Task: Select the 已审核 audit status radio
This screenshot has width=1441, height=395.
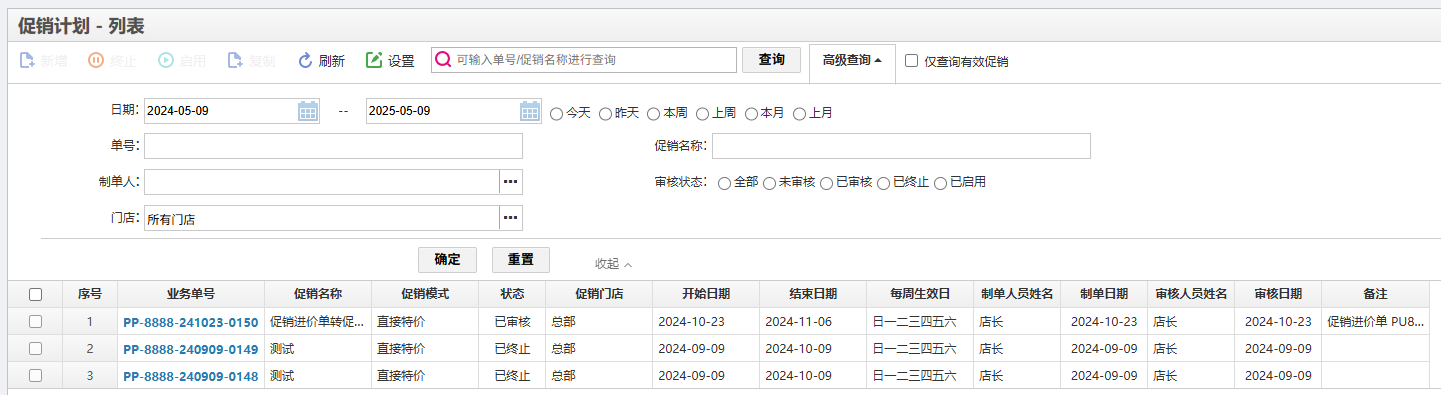Action: click(x=827, y=183)
